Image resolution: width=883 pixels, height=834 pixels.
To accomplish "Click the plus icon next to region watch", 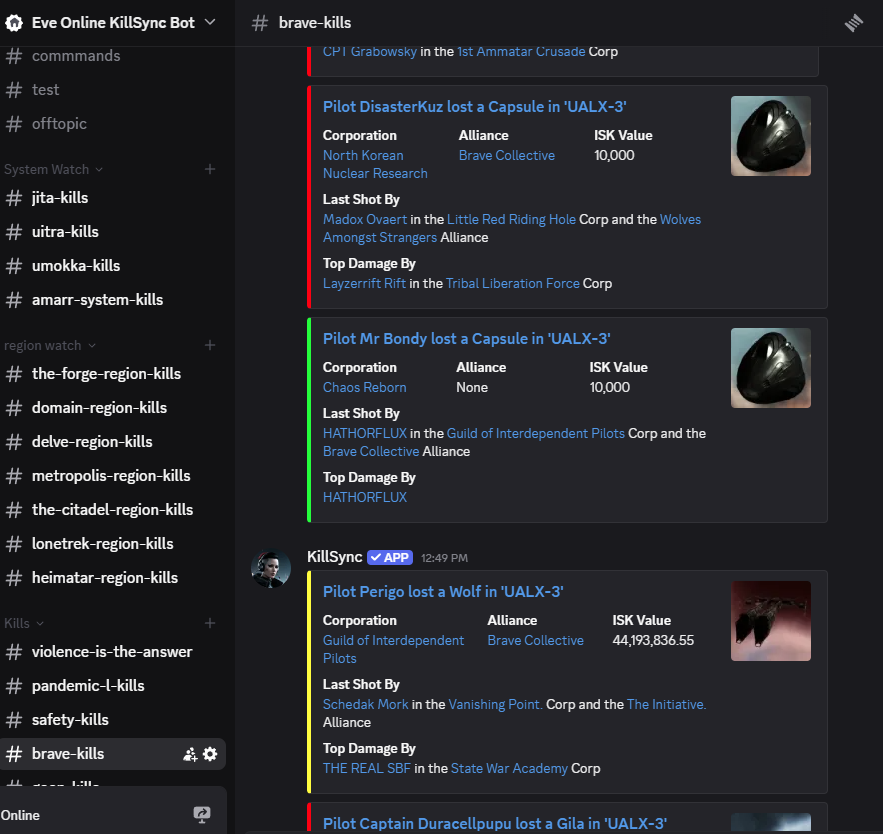I will [210, 346].
